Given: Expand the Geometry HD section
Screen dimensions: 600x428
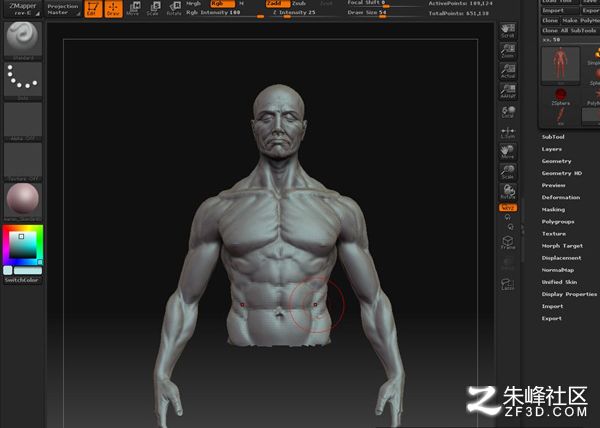Looking at the screenshot, I should coord(562,173).
